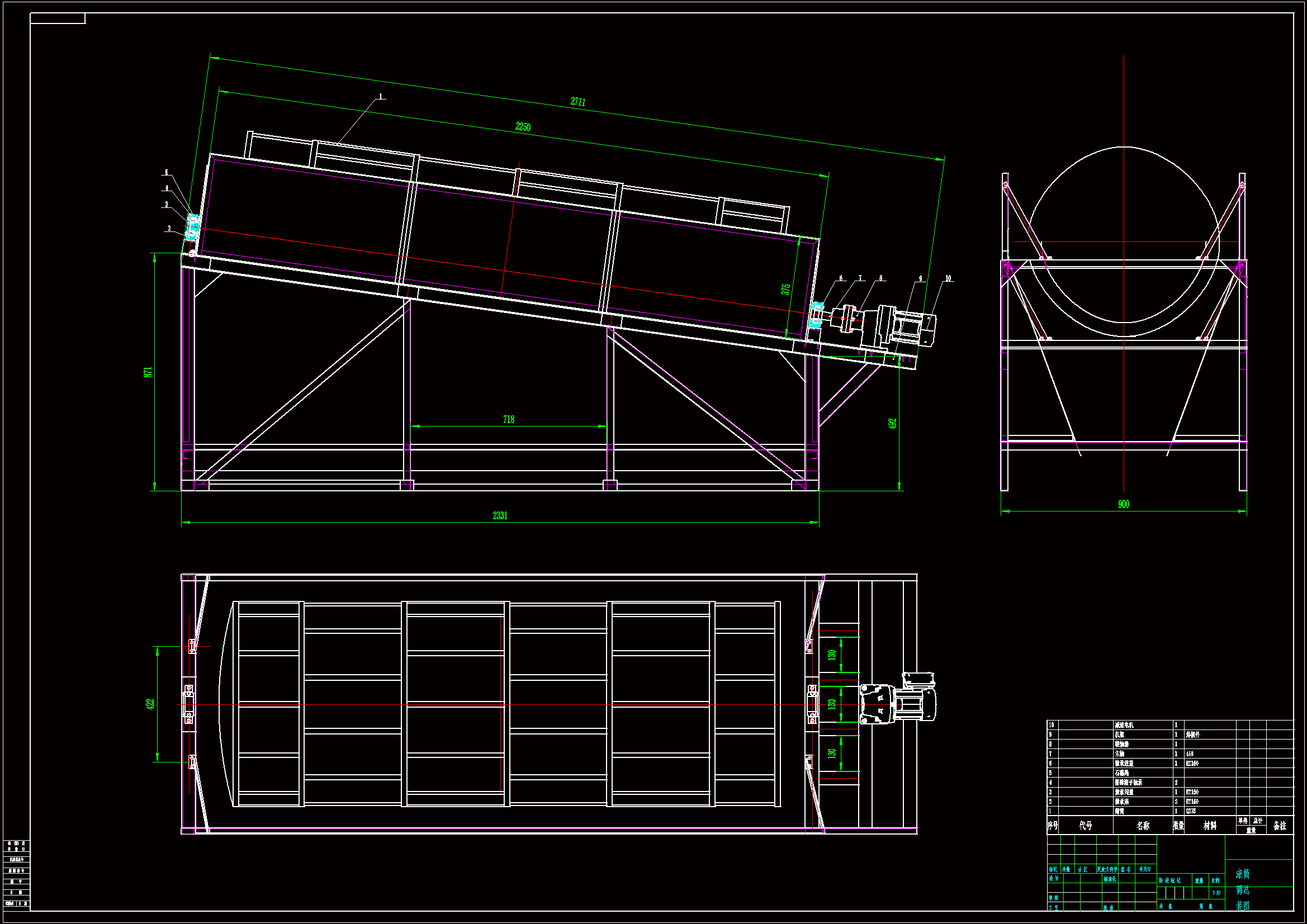Select the 材料 column header in parts list
This screenshot has height=924, width=1307.
[x=1210, y=826]
